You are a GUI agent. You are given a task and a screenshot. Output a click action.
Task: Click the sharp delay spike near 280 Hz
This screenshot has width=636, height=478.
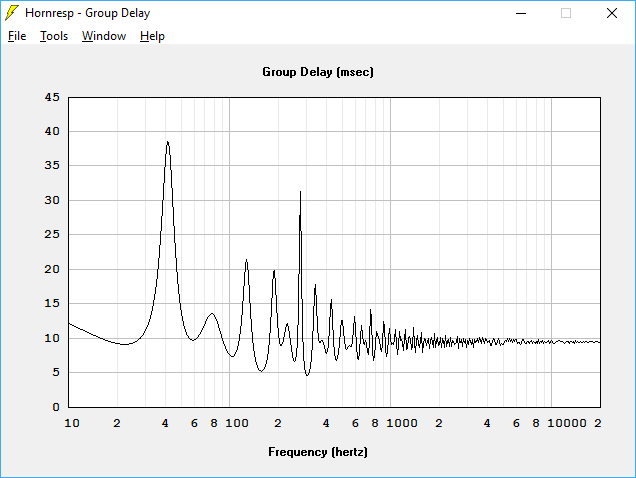click(x=300, y=193)
